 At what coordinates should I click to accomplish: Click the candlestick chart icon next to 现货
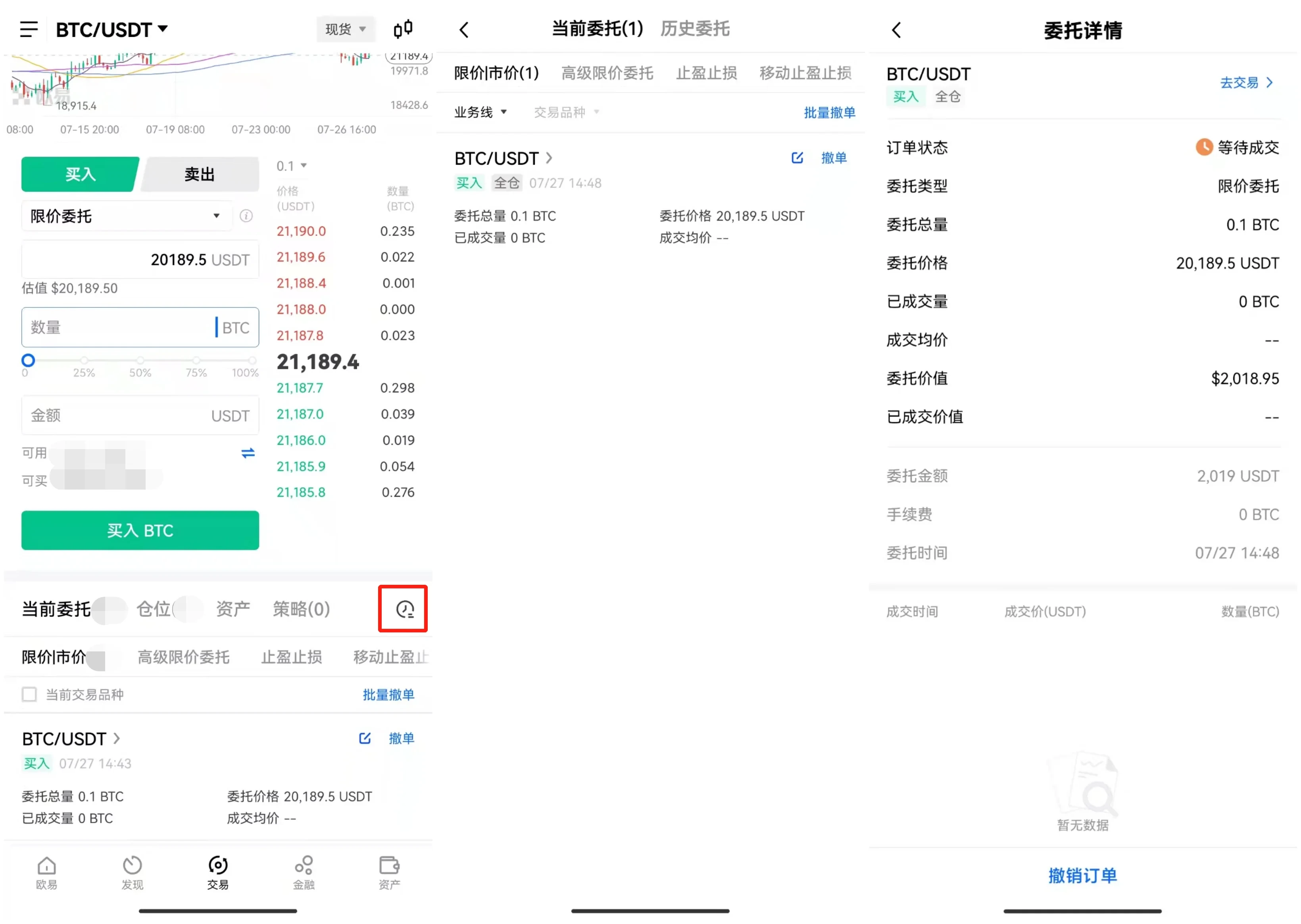tap(404, 29)
